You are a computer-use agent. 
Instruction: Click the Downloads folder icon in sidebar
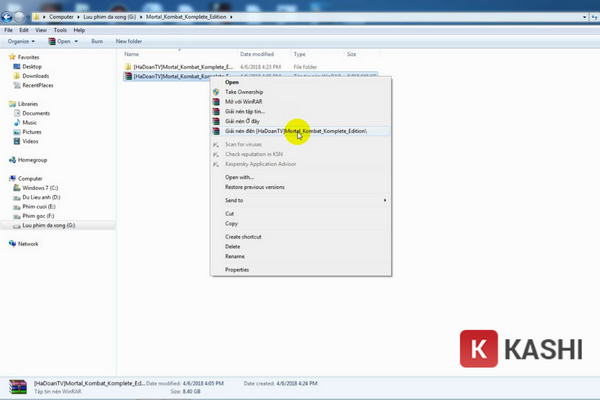[x=16, y=76]
